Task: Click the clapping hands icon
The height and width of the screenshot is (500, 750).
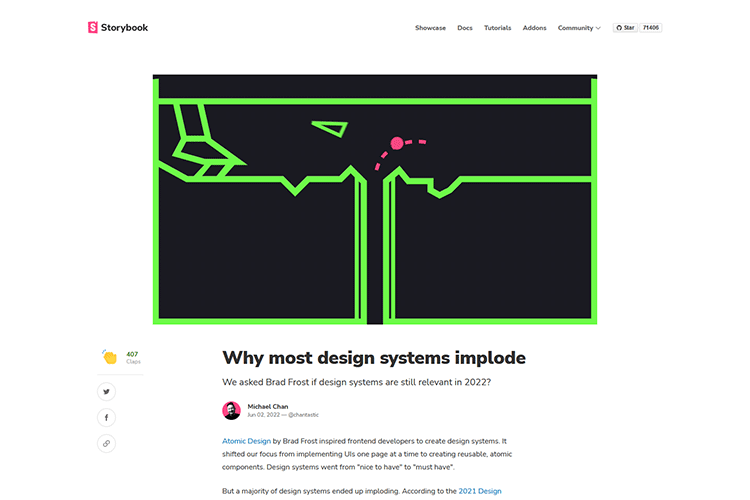Action: coord(110,357)
